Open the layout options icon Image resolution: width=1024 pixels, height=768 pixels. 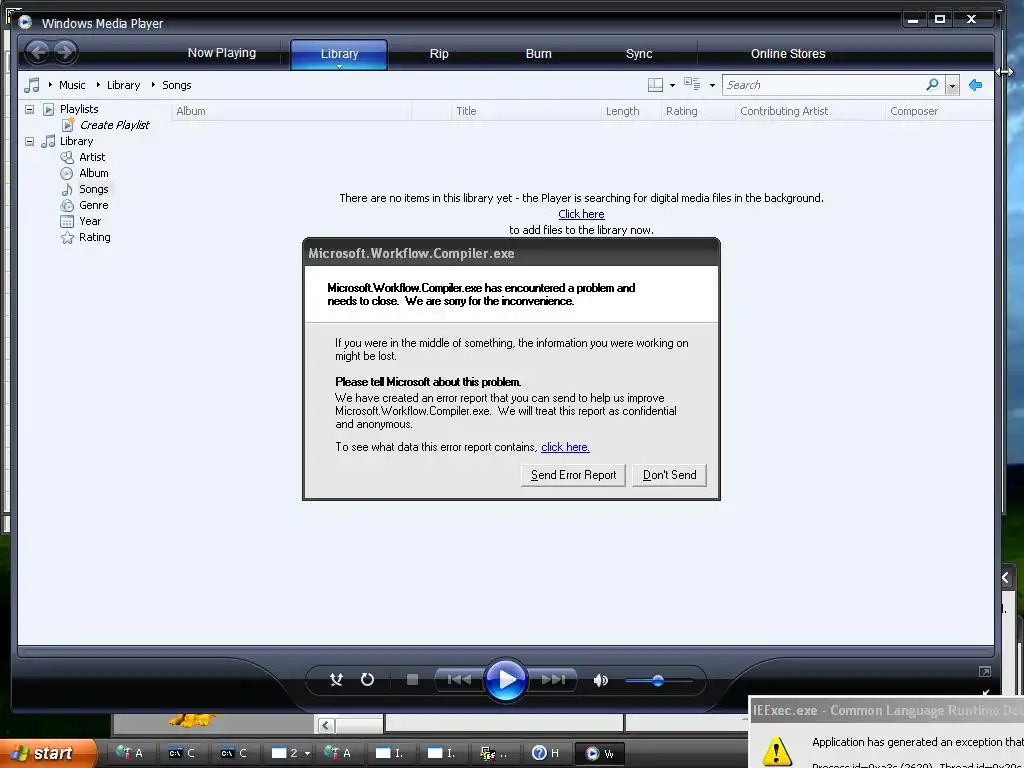pos(655,85)
